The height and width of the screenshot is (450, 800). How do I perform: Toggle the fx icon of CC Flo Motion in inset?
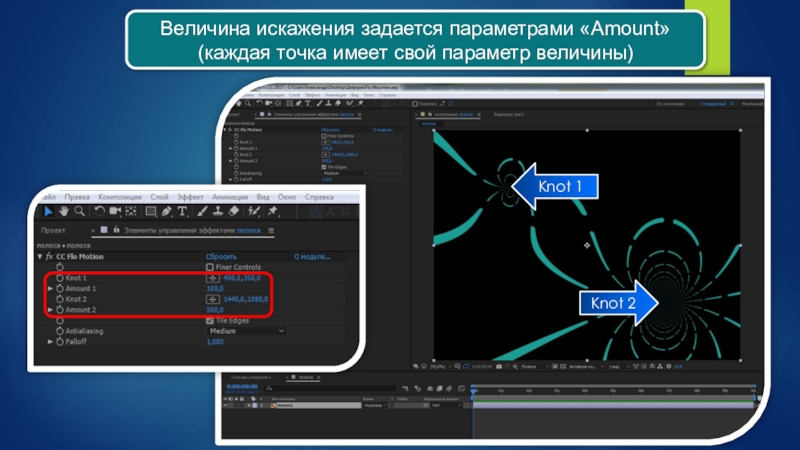[49, 257]
